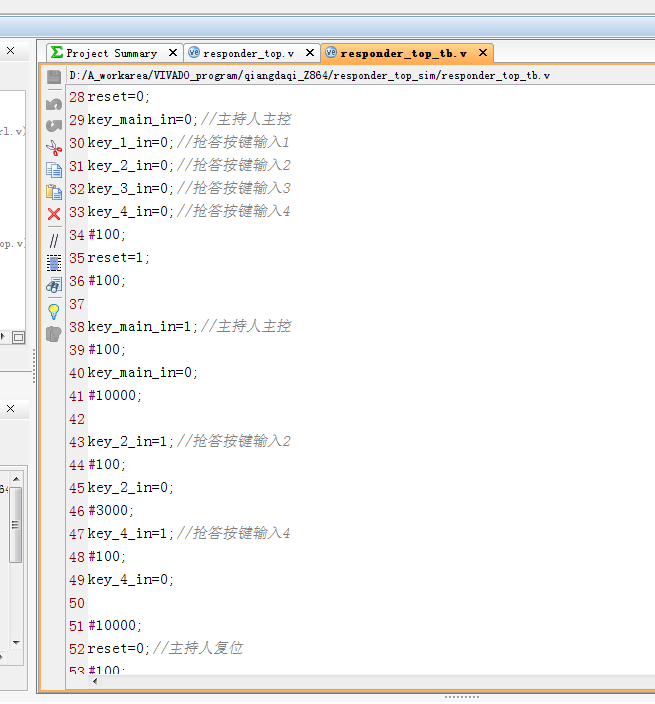The image size is (655, 704).
Task: Click line 31 key_2_in=0 statement
Action: coord(131,165)
